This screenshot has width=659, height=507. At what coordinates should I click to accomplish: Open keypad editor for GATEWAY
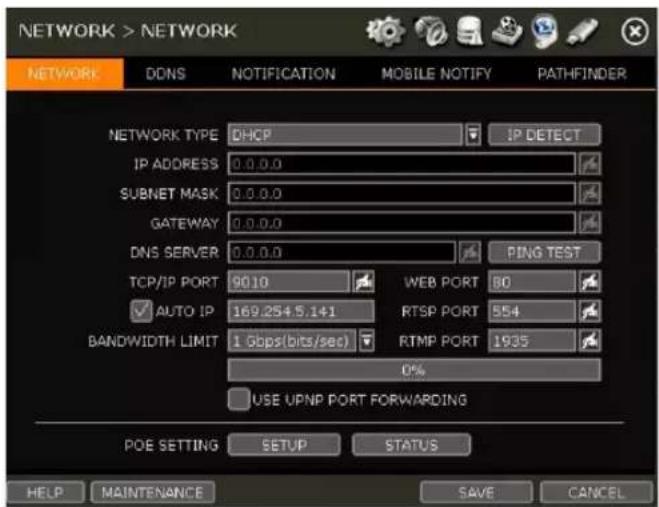click(590, 223)
